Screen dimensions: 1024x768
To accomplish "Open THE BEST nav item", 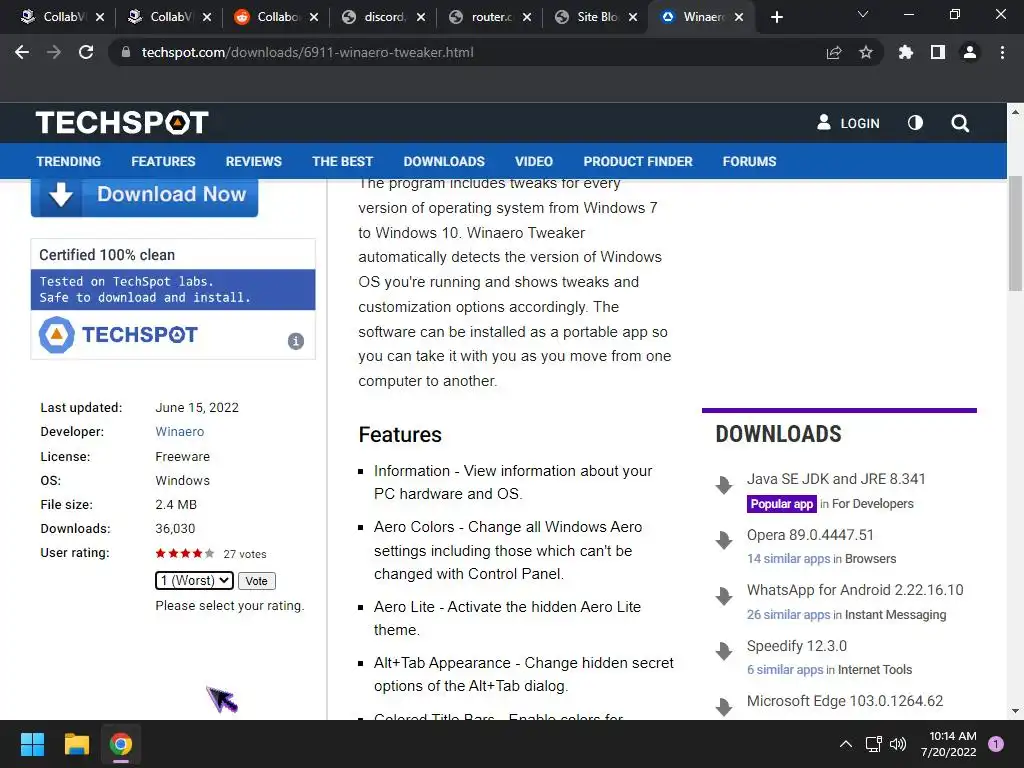I will click(342, 161).
